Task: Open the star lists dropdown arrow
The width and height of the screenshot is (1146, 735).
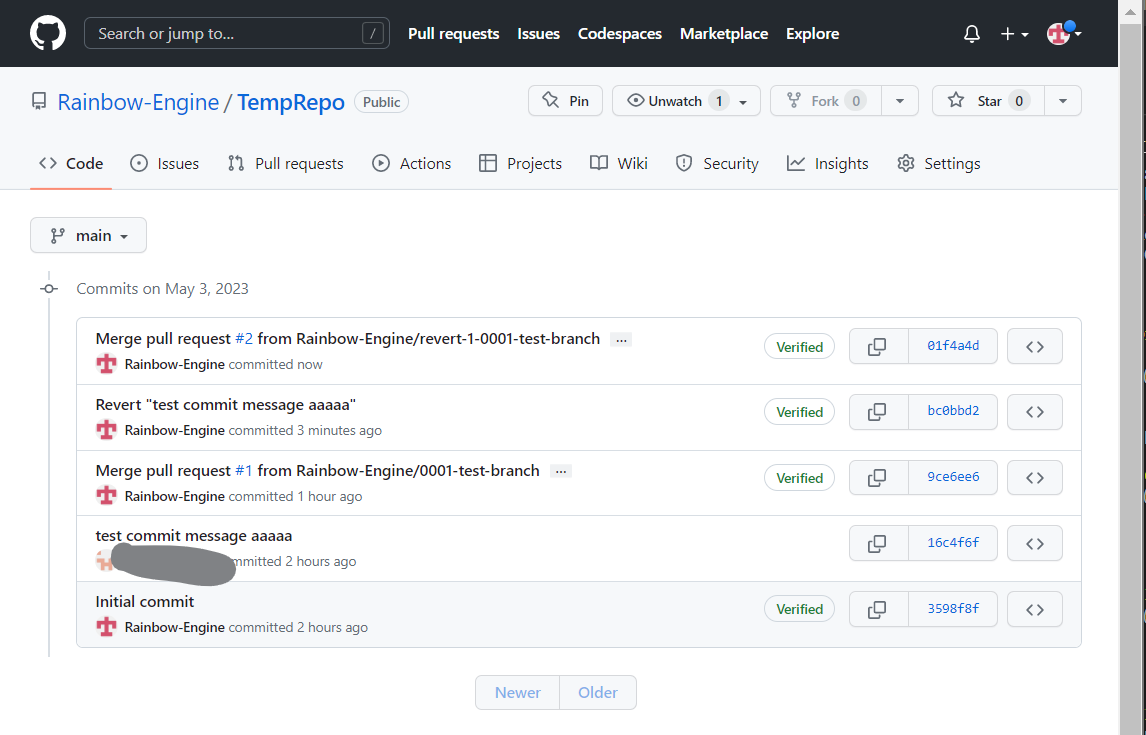Action: coord(1063,101)
